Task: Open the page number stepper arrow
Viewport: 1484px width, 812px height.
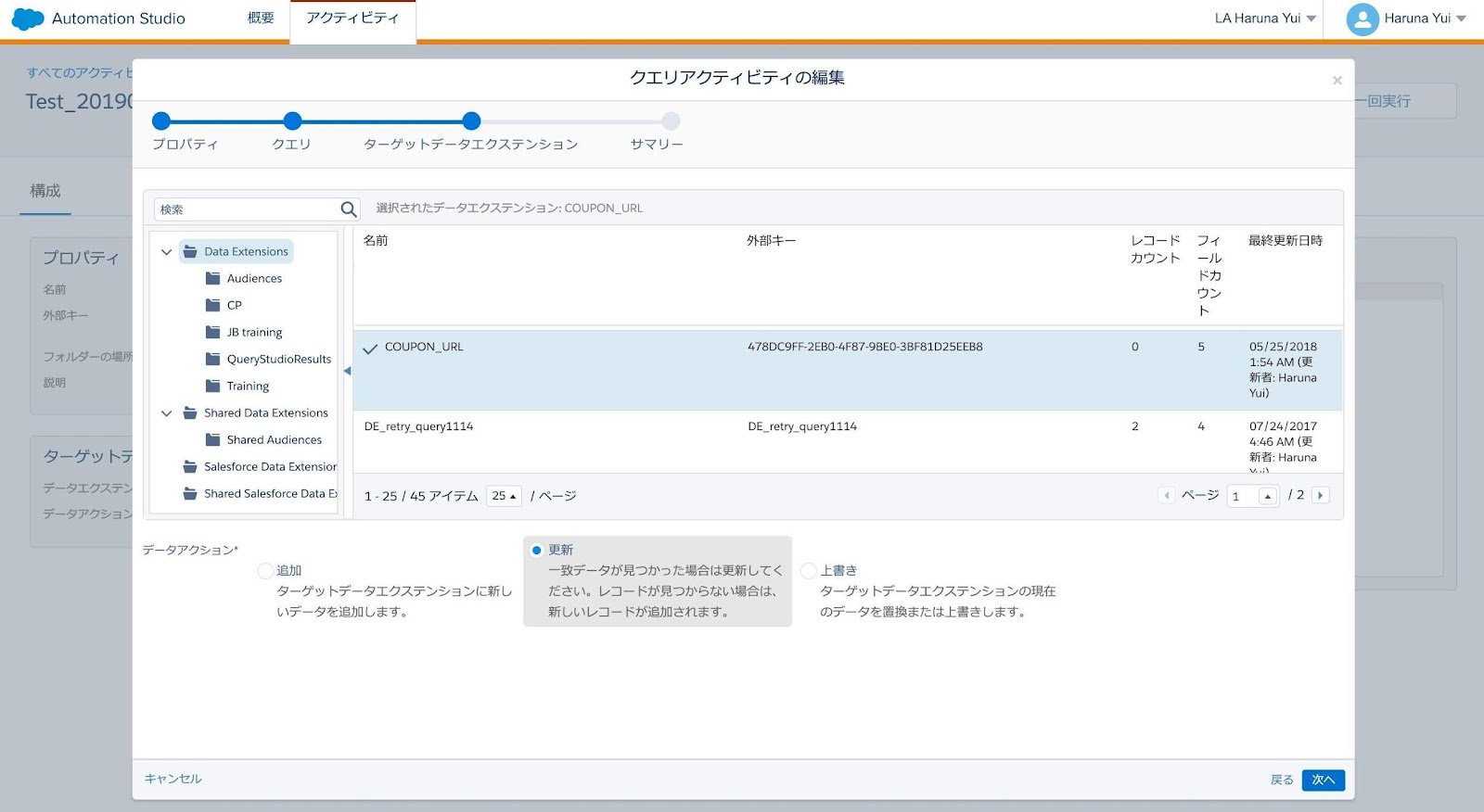Action: tap(1268, 496)
